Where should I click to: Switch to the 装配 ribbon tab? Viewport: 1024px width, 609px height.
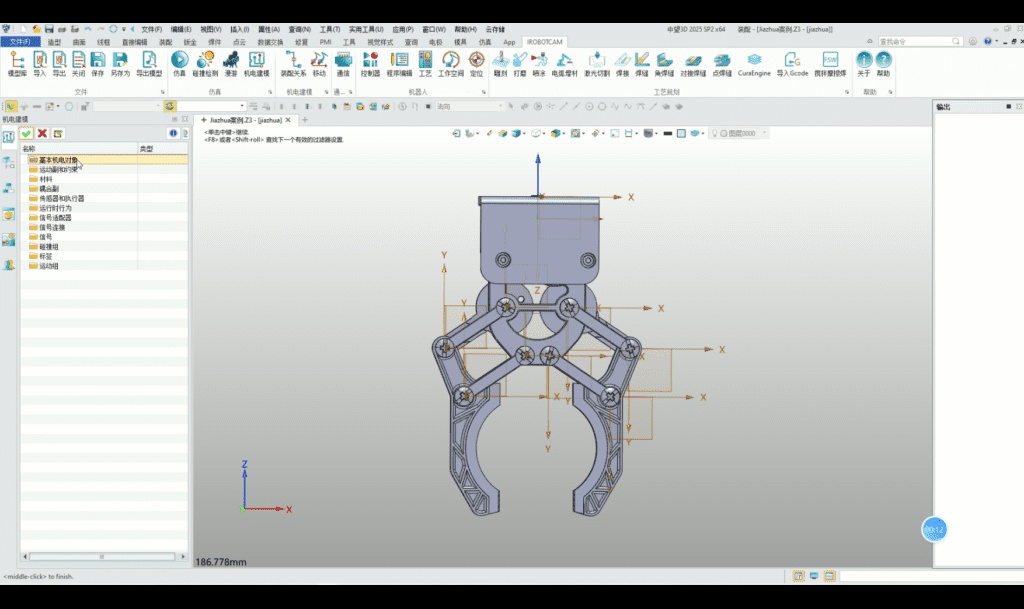click(165, 42)
